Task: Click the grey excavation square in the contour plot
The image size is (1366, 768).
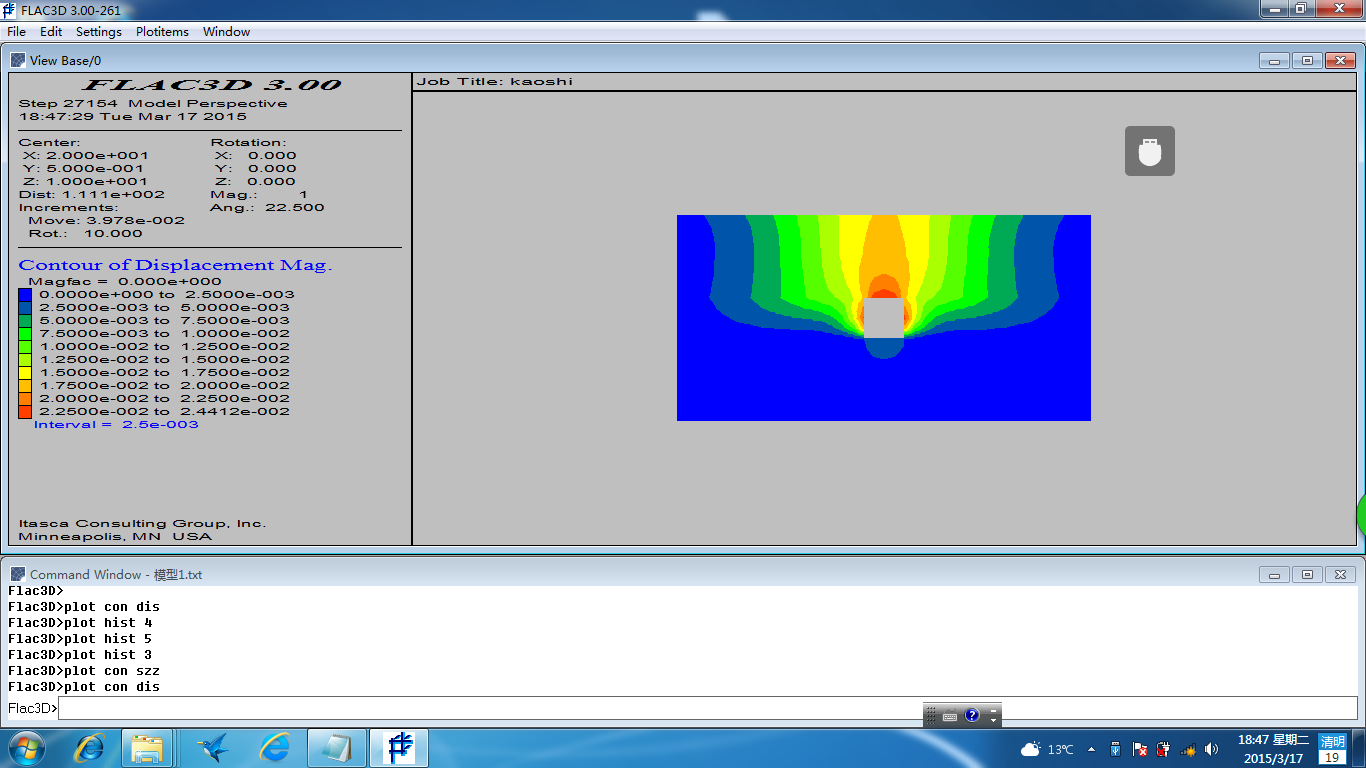Action: click(x=883, y=317)
